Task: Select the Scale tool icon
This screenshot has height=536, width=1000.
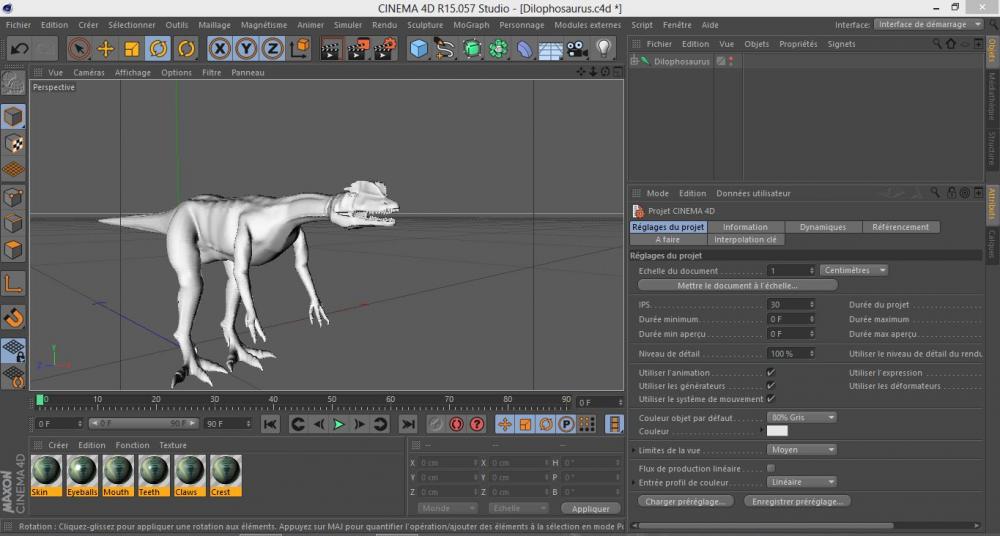Action: coord(132,48)
